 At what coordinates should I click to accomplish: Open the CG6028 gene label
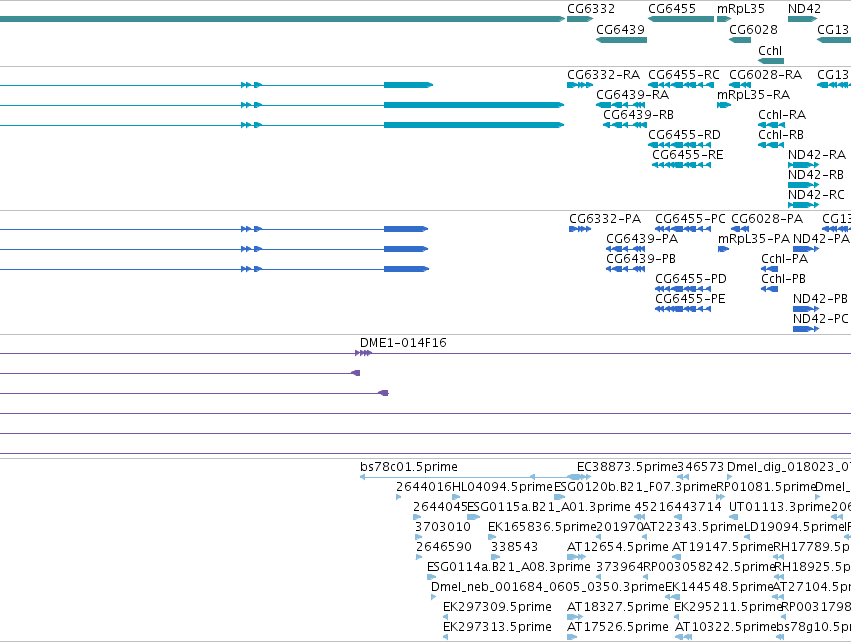point(753,29)
